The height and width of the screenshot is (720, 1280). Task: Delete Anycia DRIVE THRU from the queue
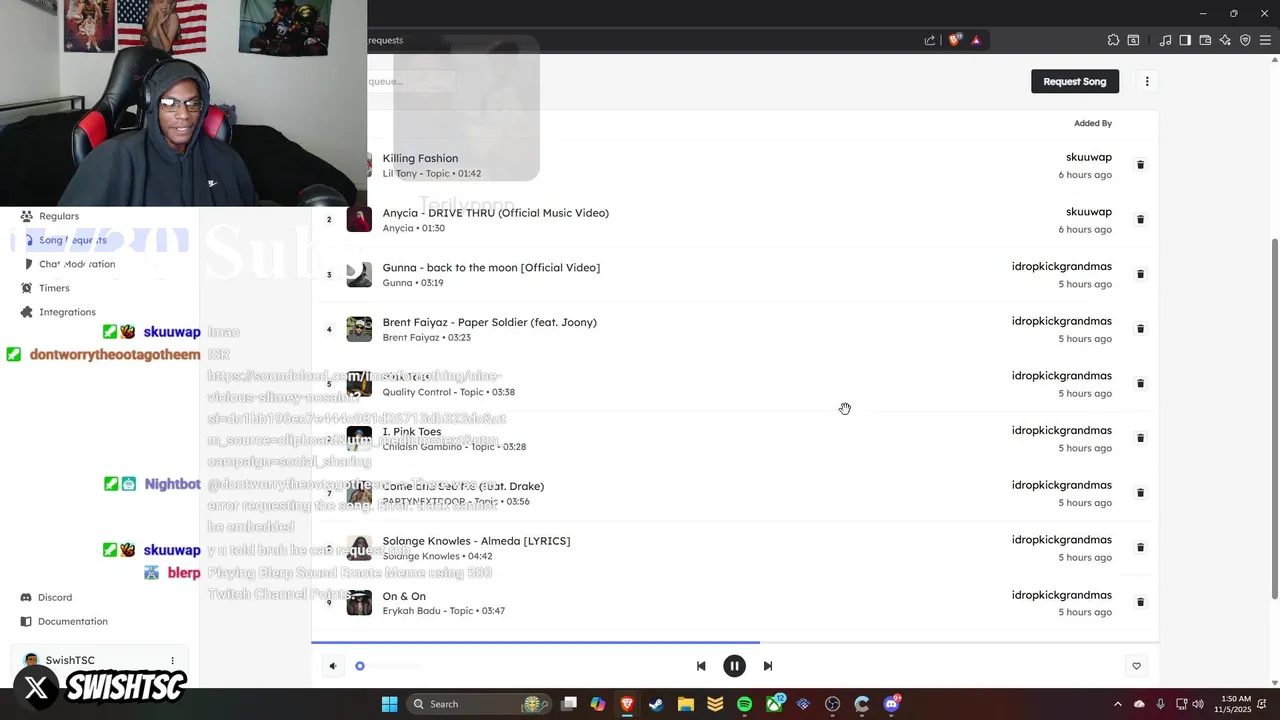point(1140,219)
